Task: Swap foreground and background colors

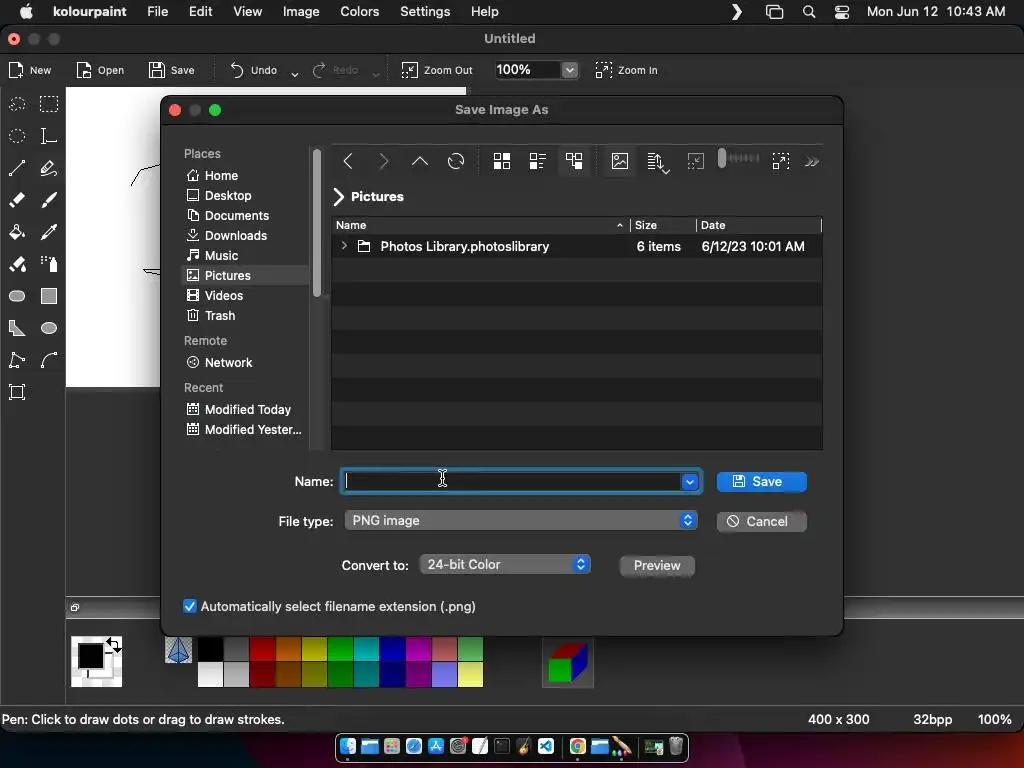Action: [114, 645]
